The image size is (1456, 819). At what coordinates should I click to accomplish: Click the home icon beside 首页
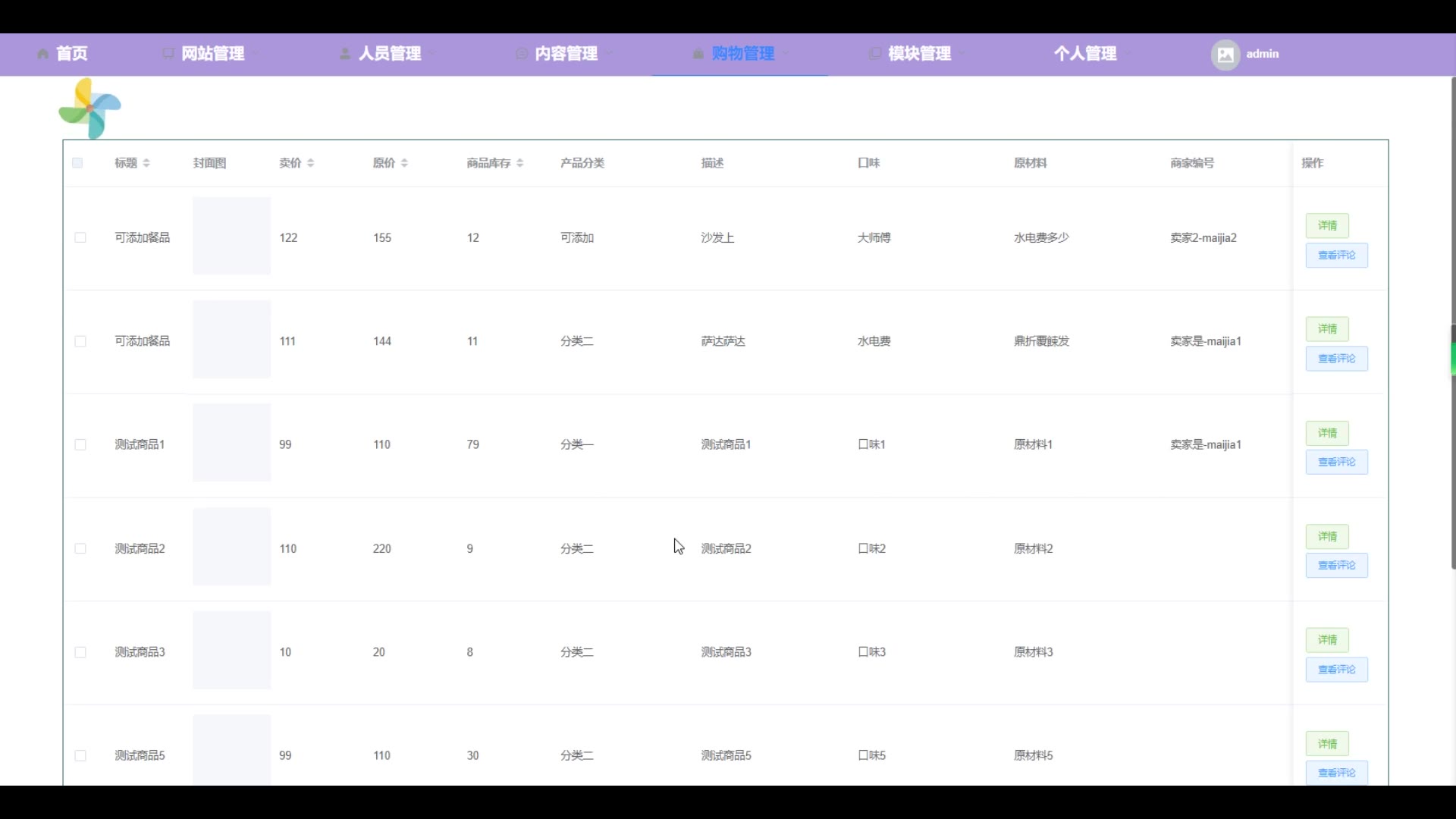(43, 54)
